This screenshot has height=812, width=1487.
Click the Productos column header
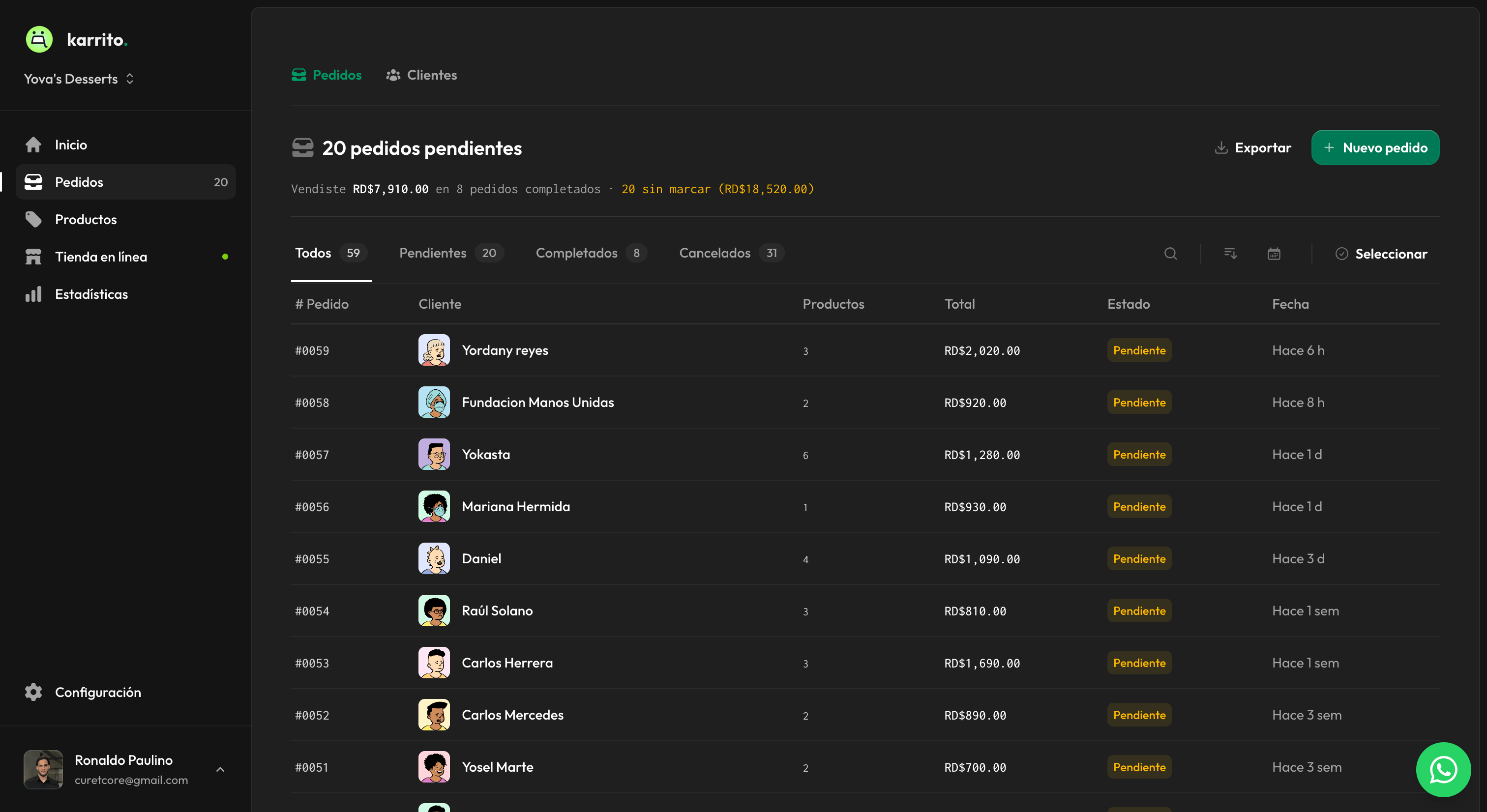click(x=833, y=304)
